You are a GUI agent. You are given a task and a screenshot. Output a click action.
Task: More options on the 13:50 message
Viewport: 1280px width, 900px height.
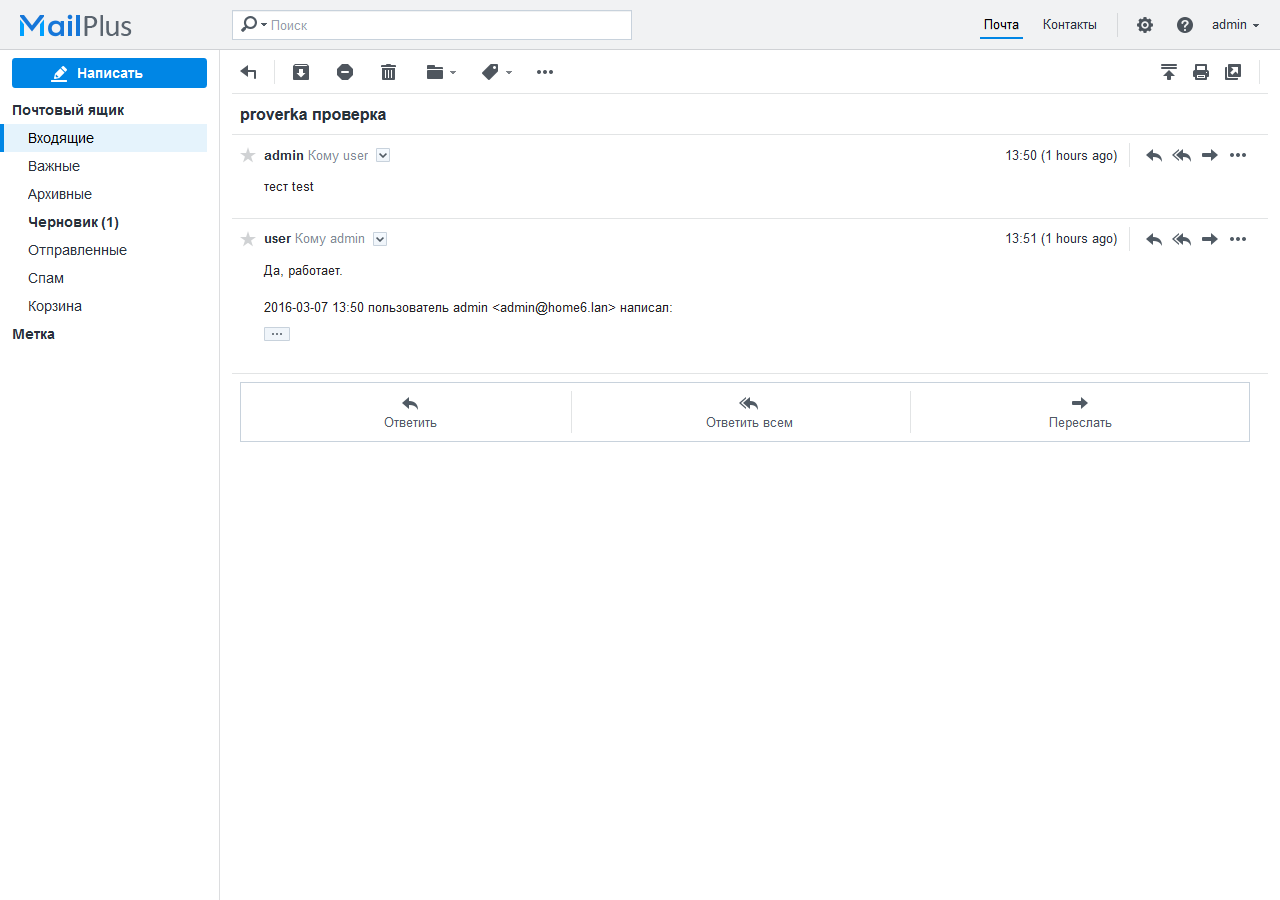coord(1238,155)
